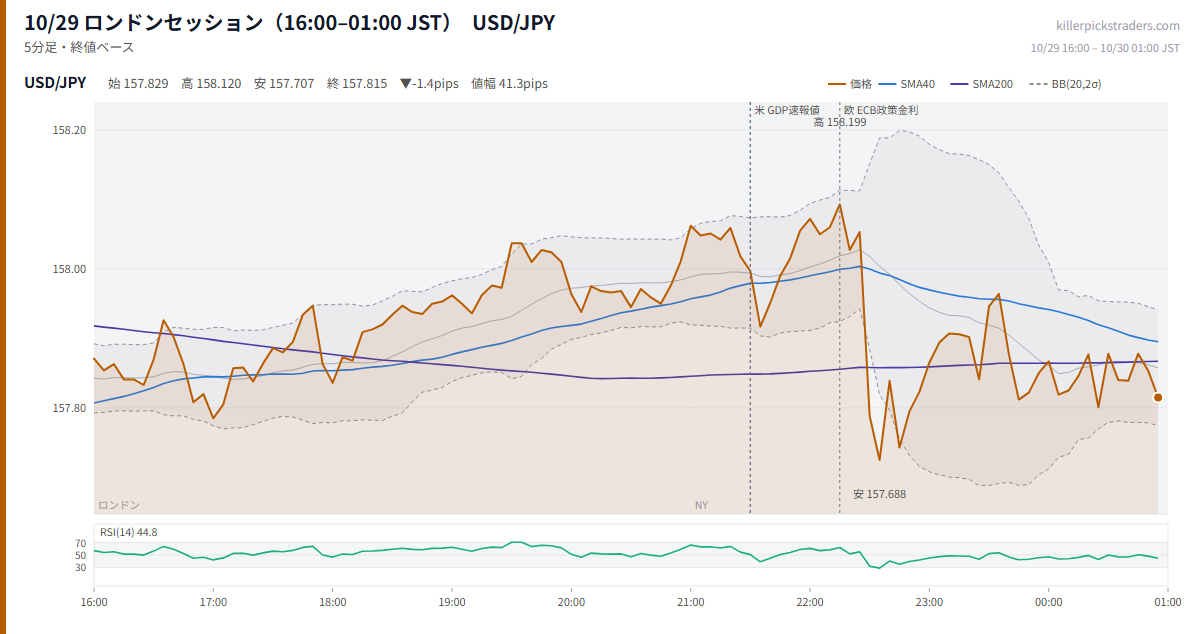Toggle the BB(20,2σ) legend entry

click(x=1064, y=84)
